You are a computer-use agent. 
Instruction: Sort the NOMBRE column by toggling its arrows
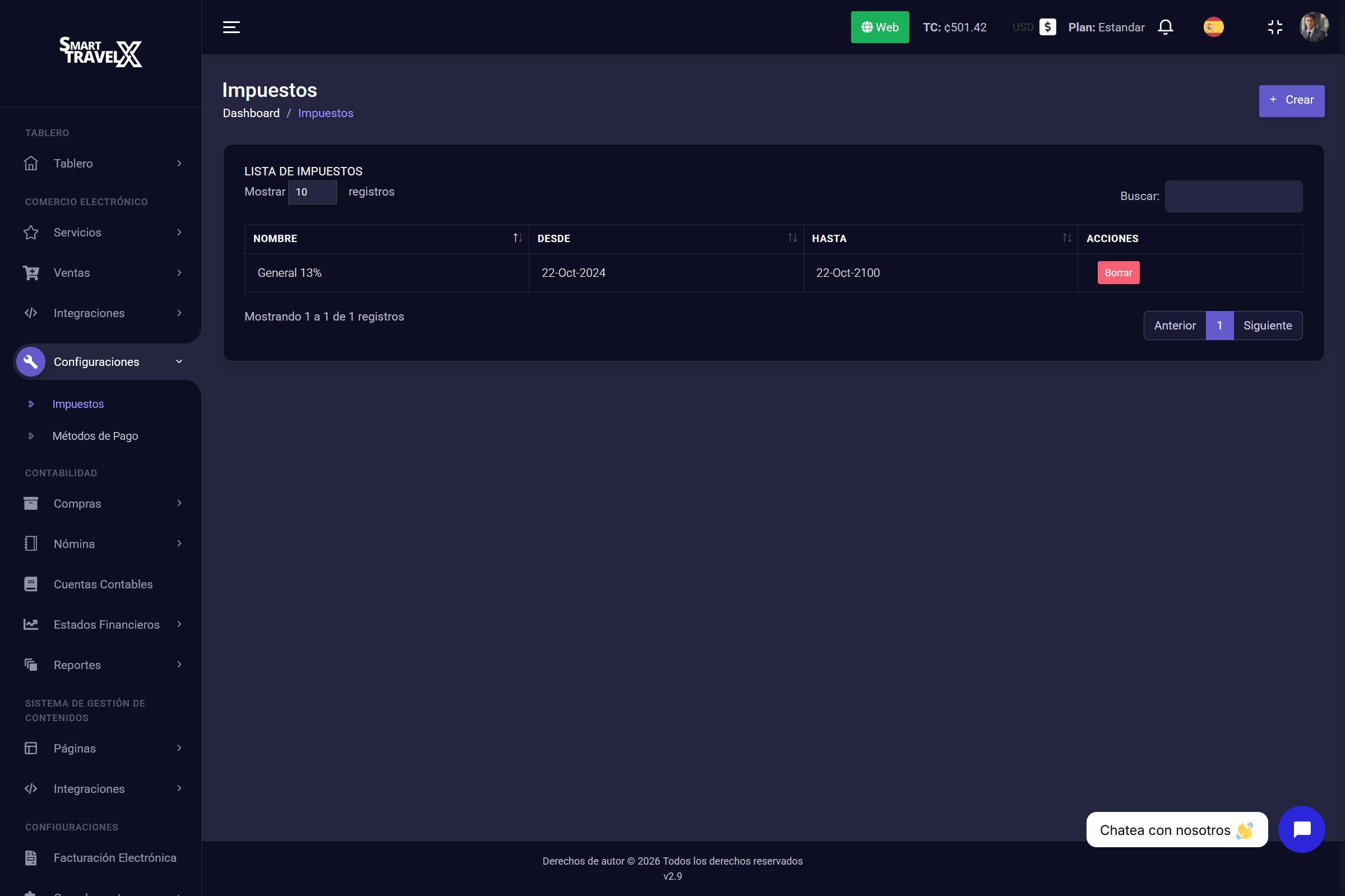(517, 238)
